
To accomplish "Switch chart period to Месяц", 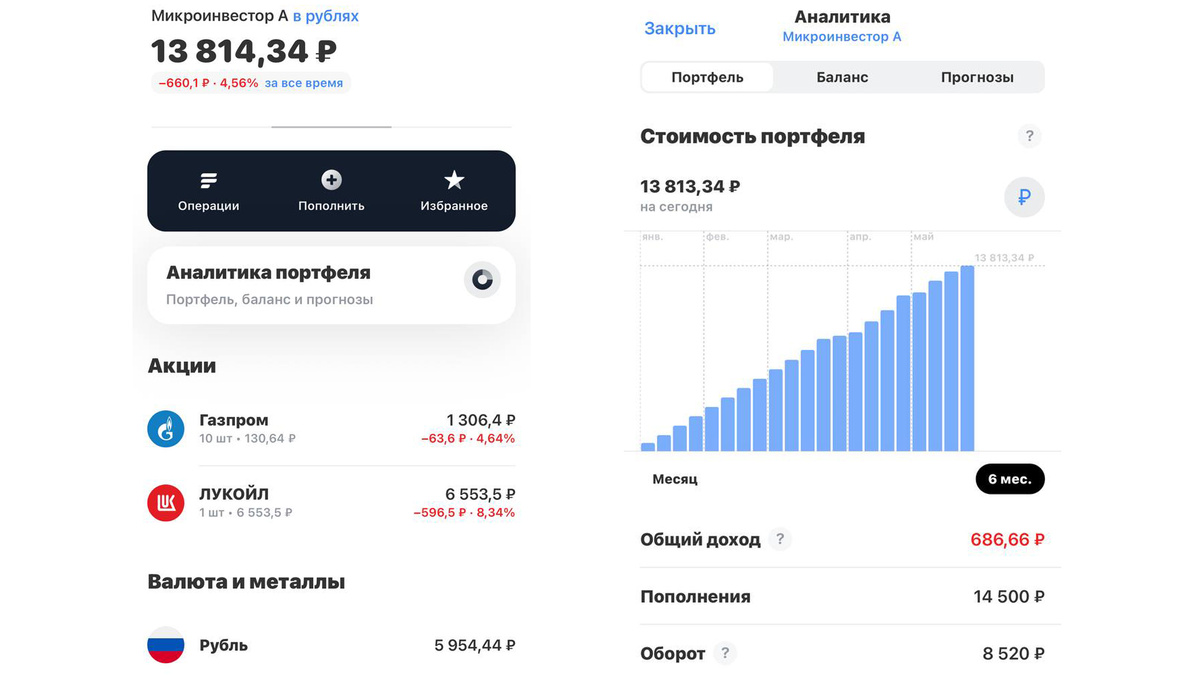I will 674,479.
